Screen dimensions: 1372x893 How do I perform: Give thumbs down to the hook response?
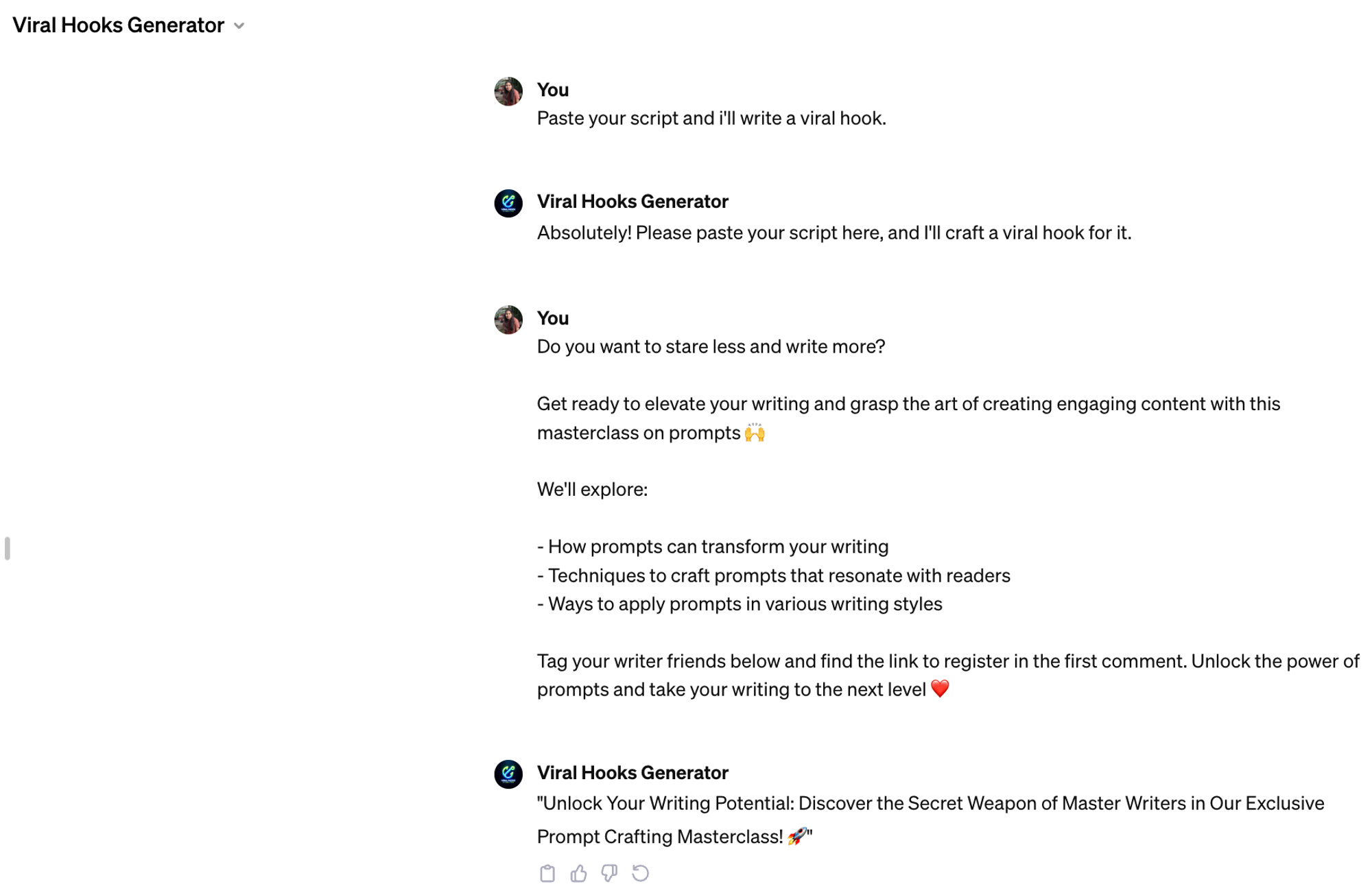click(x=609, y=873)
